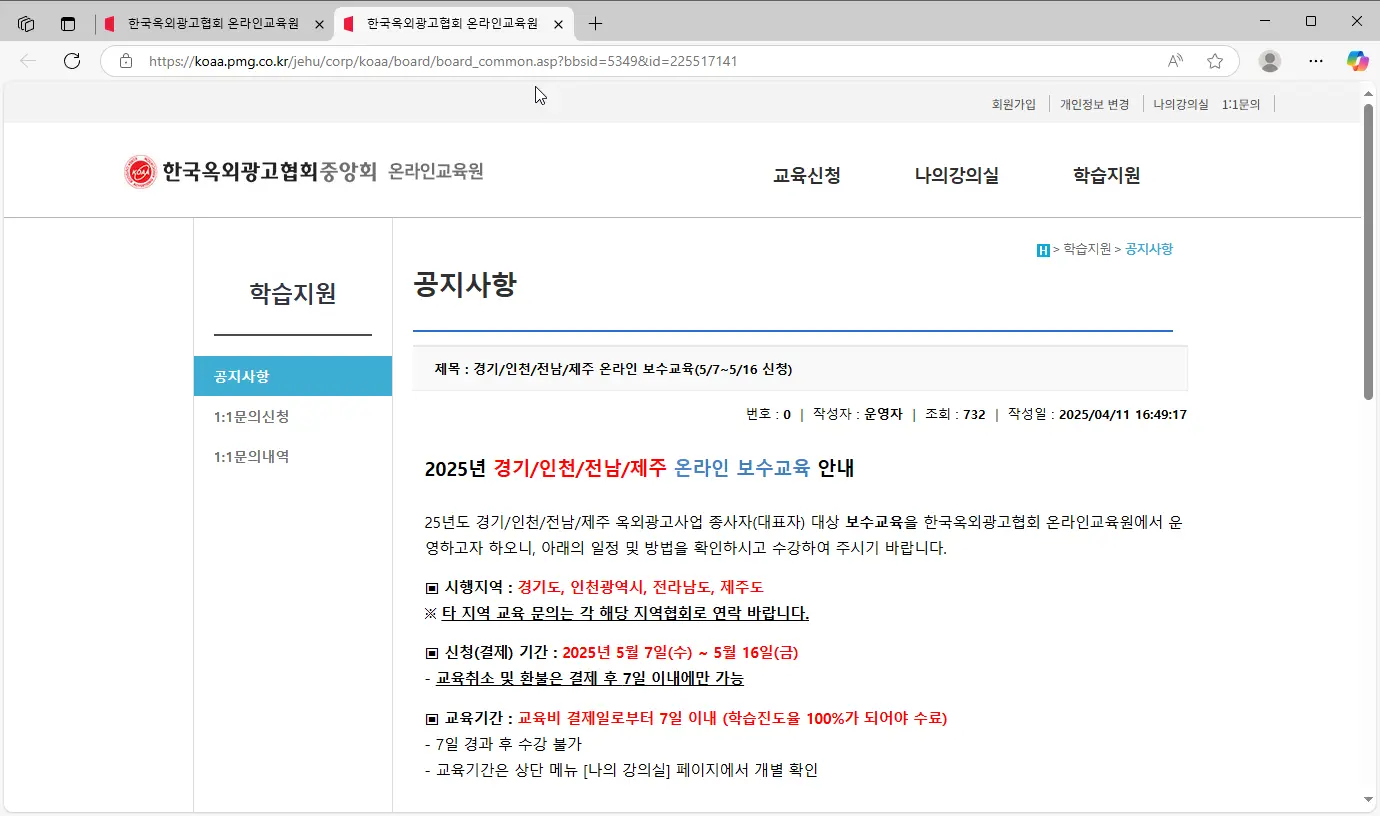Reload the current page
The height and width of the screenshot is (816, 1380).
click(x=71, y=61)
